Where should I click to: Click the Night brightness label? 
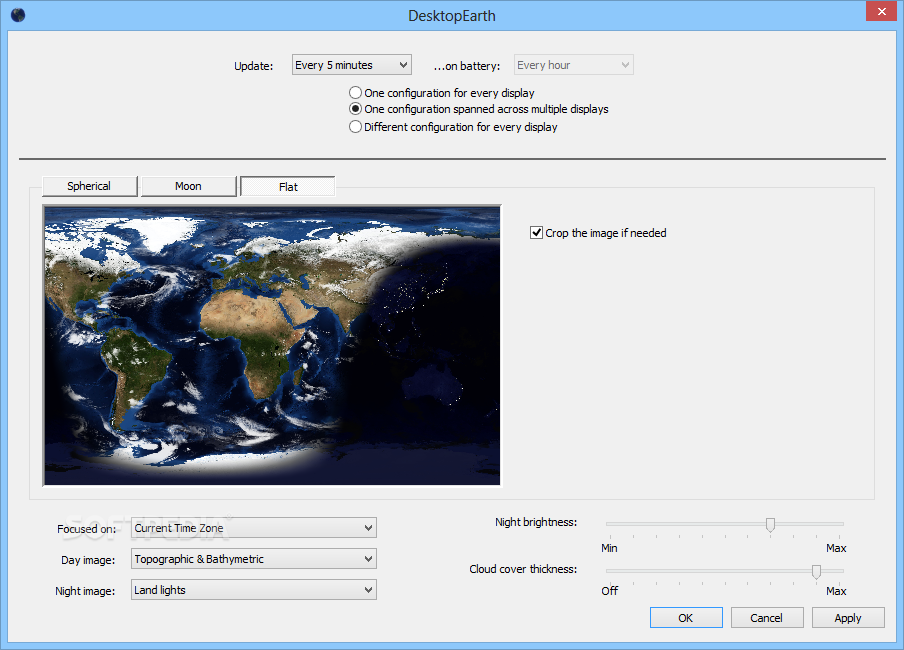tap(536, 522)
